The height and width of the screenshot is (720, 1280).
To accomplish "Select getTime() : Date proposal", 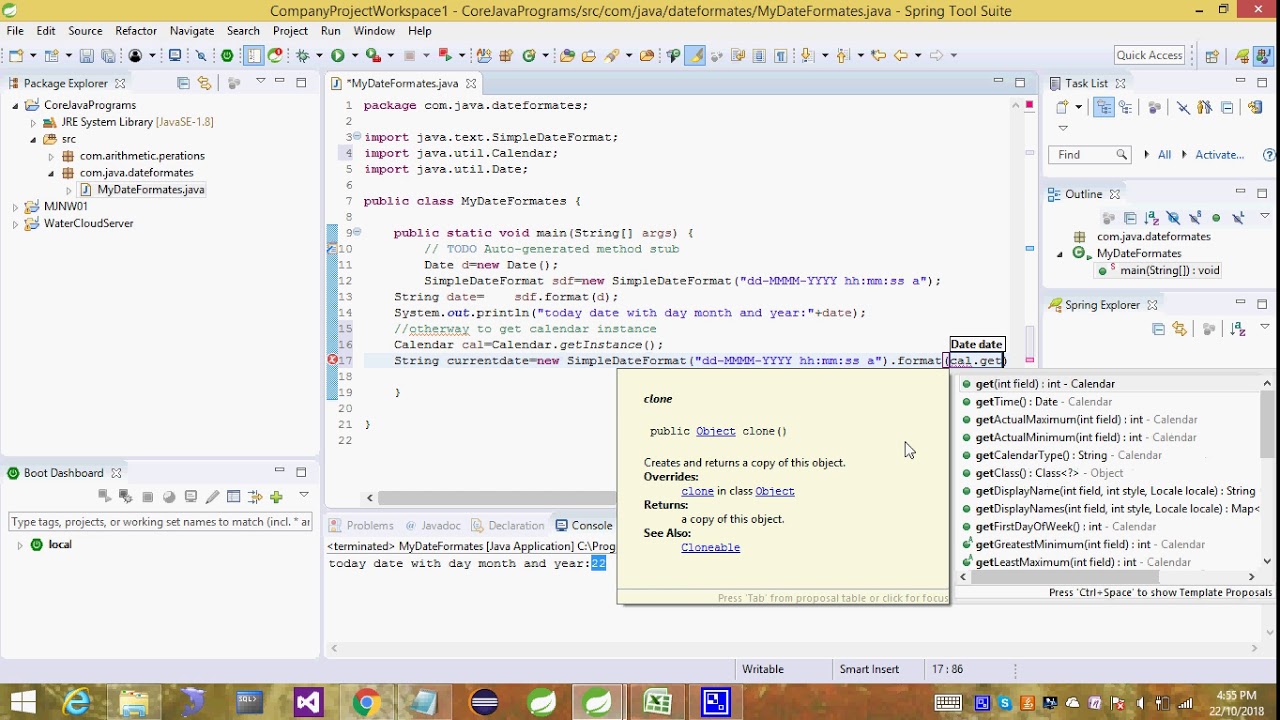I will pyautogui.click(x=1110, y=402).
